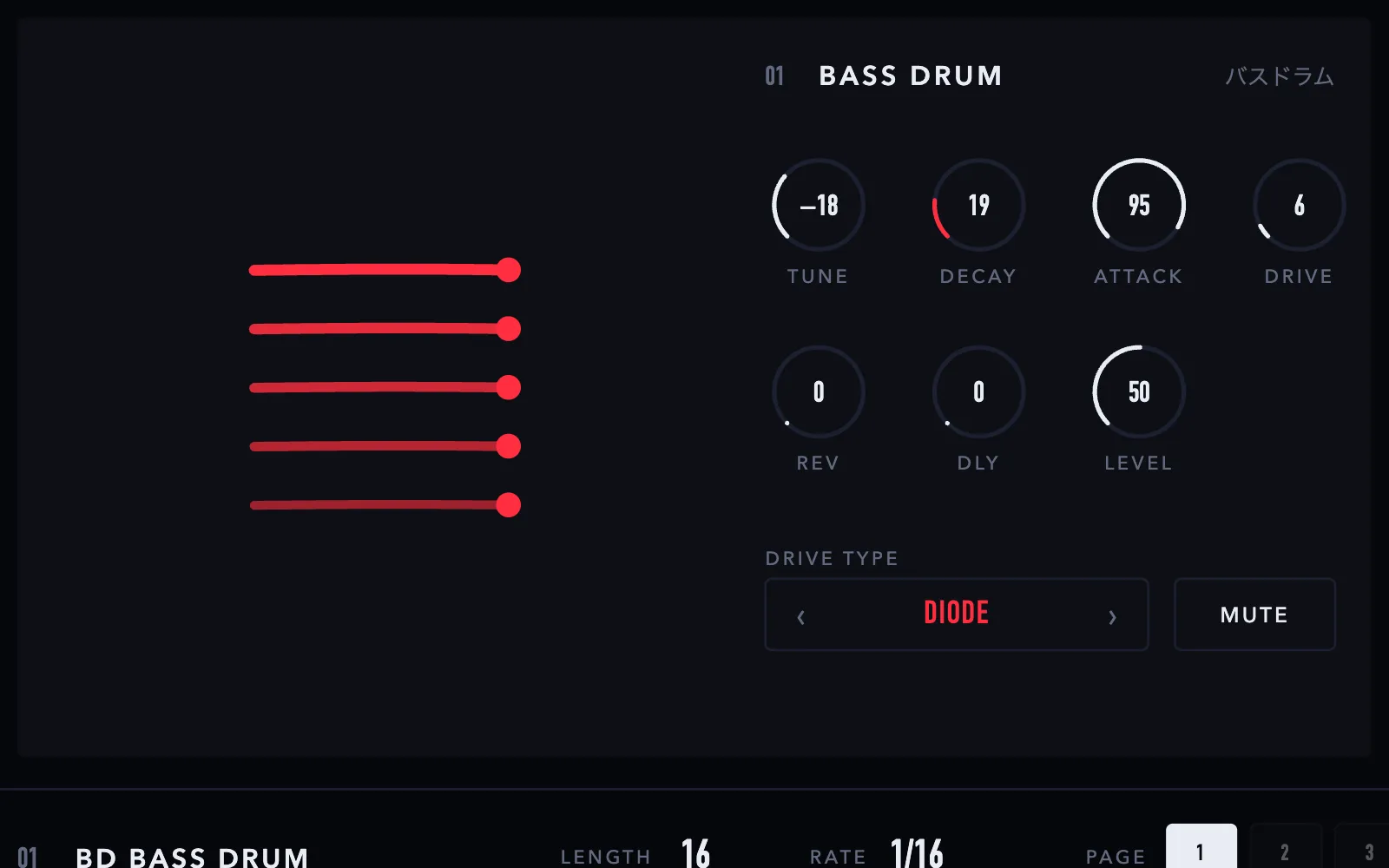Click the DRIVE TYPE label

tap(832, 558)
